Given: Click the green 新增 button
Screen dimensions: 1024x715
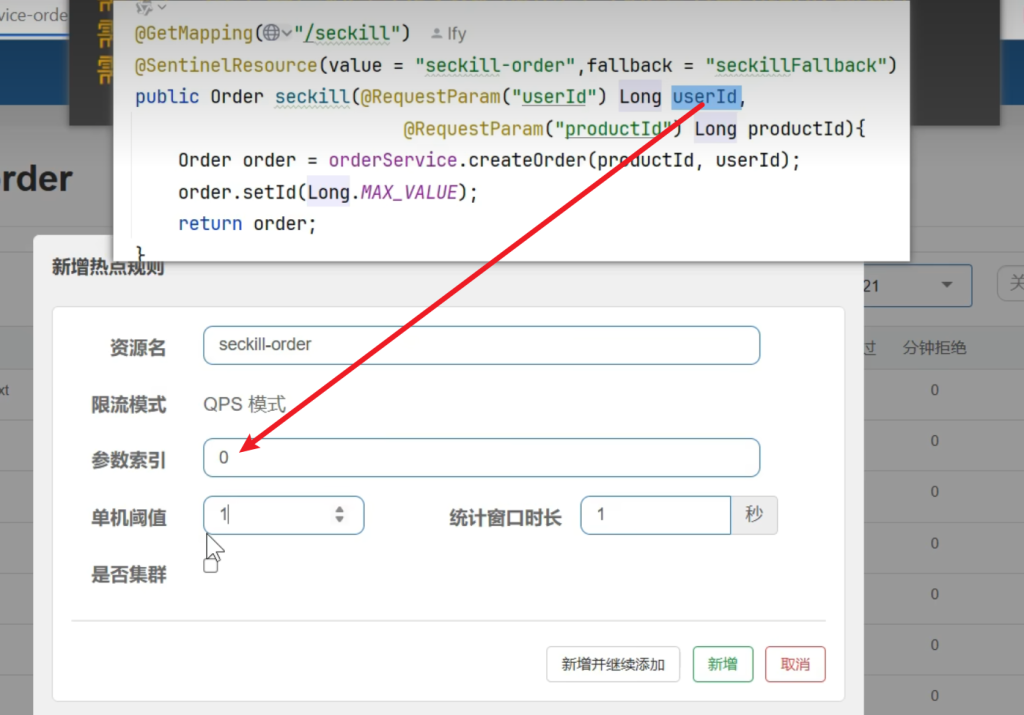Looking at the screenshot, I should (722, 664).
